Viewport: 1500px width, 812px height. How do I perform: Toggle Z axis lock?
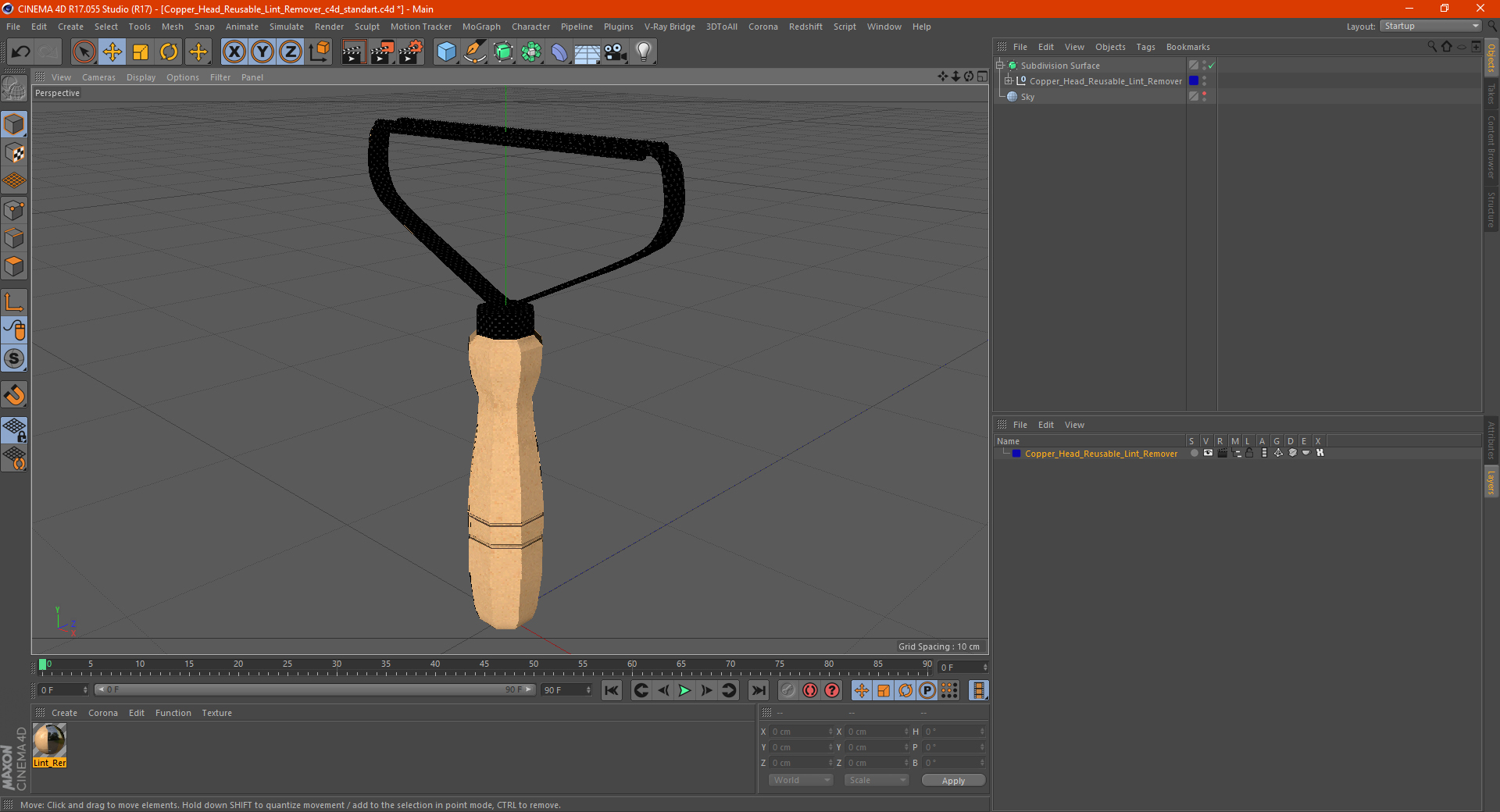(291, 52)
